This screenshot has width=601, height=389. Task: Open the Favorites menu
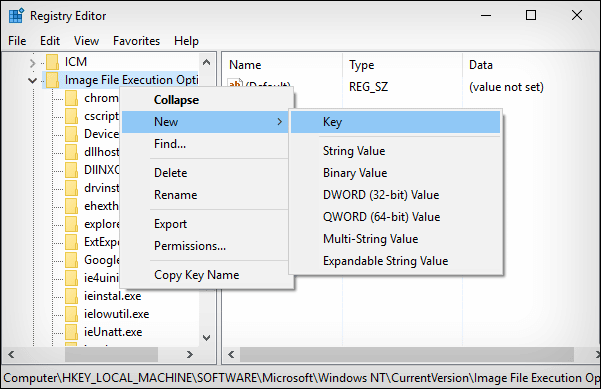[136, 41]
